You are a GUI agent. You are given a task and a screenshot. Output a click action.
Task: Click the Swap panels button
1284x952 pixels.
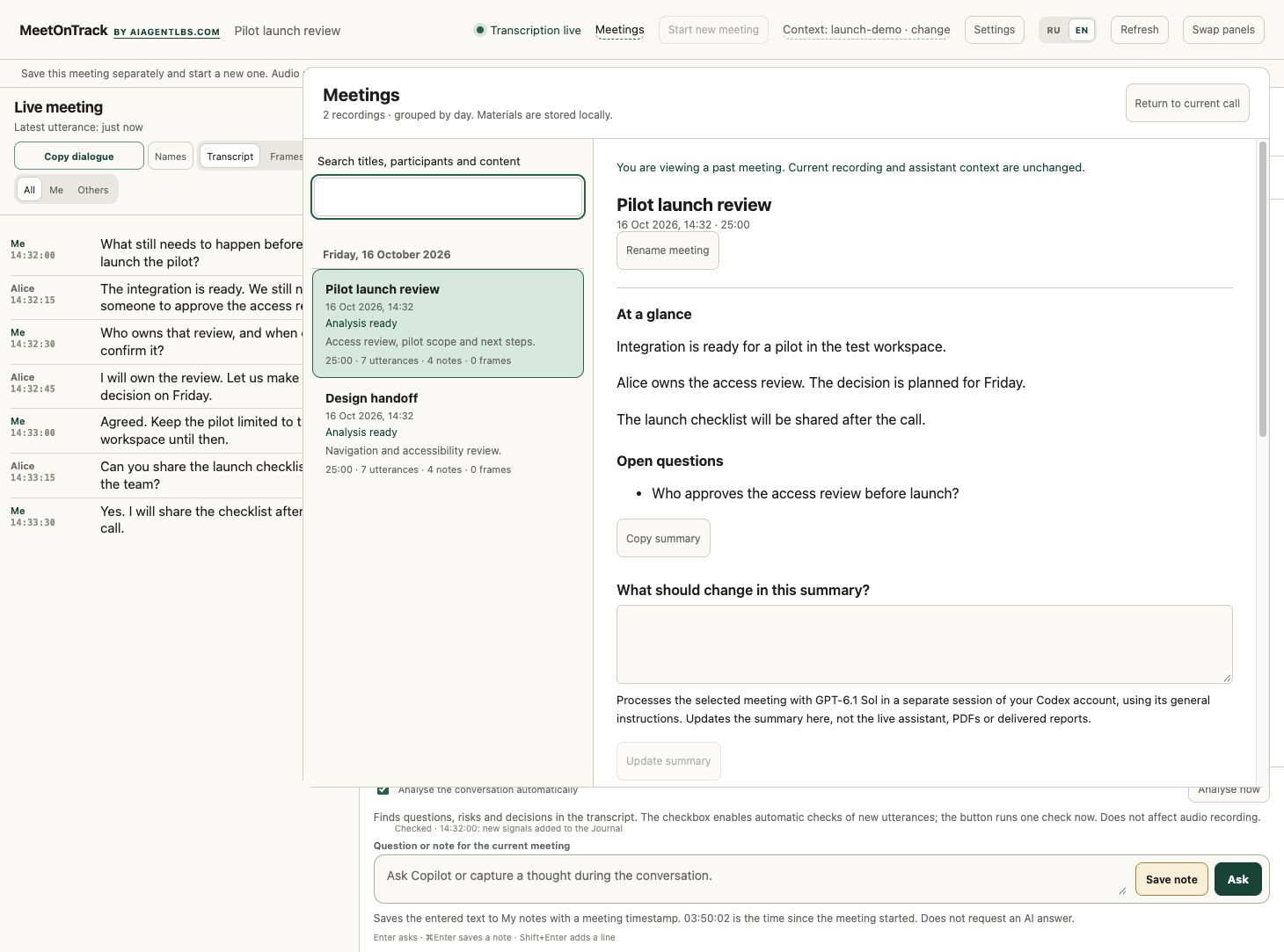(x=1223, y=30)
